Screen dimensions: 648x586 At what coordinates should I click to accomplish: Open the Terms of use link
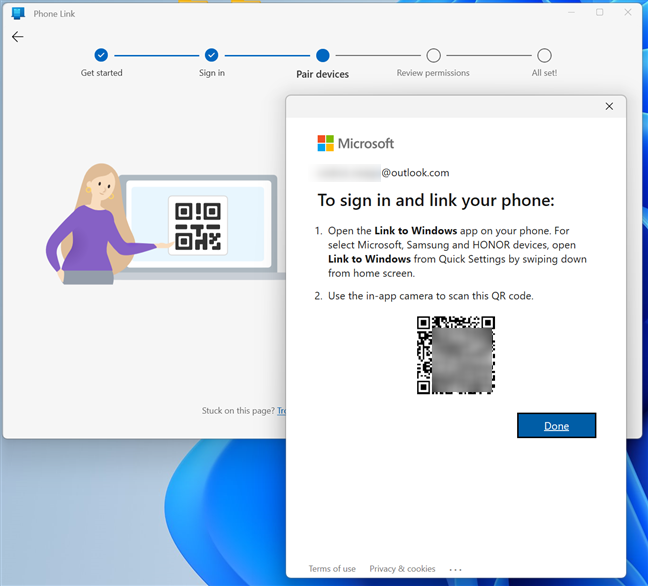[x=332, y=568]
